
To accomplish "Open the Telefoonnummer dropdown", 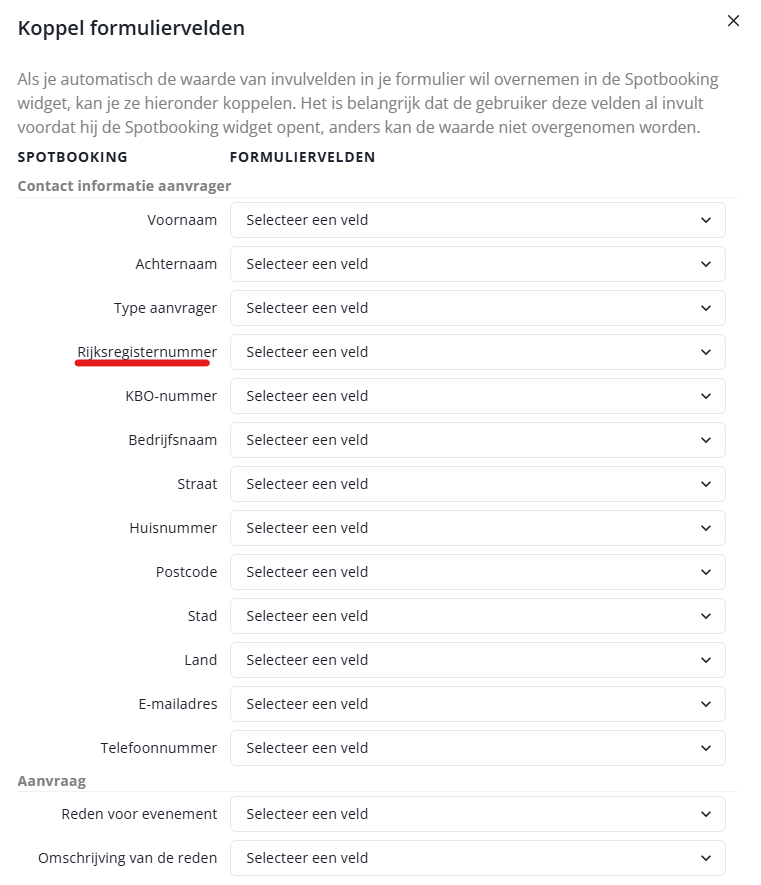I will [x=477, y=748].
